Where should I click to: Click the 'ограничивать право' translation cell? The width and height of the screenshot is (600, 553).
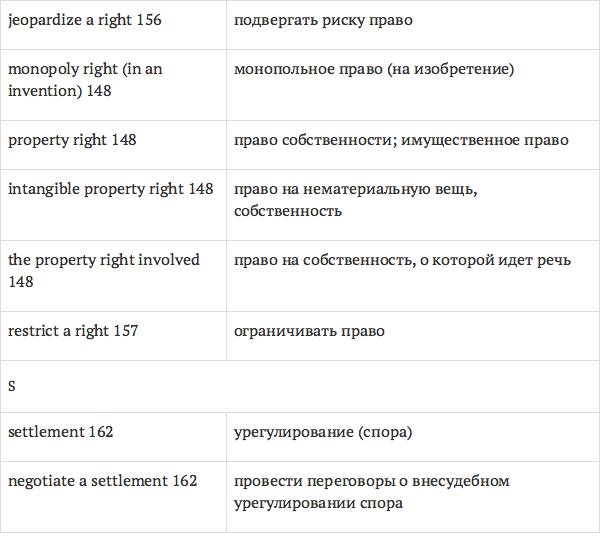pos(309,331)
